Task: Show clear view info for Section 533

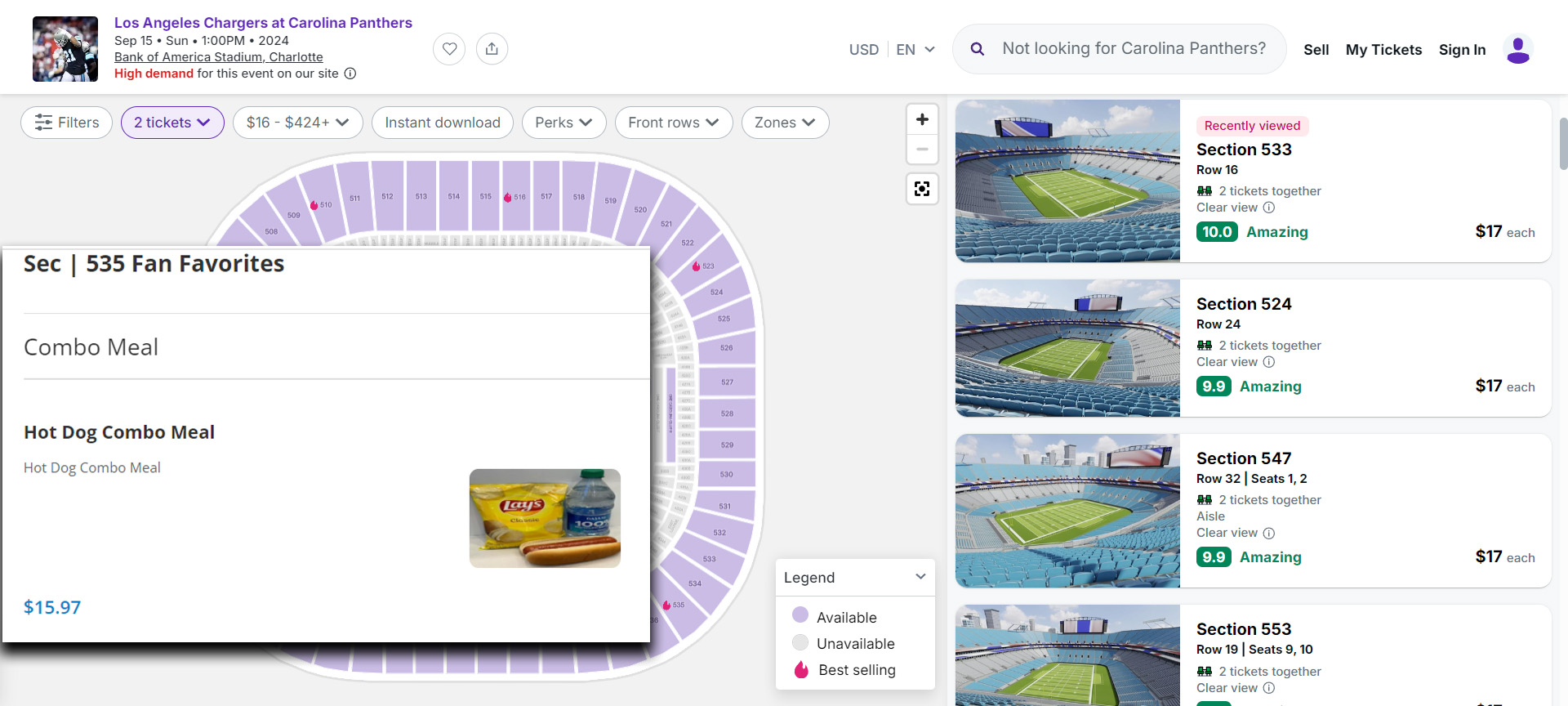Action: (x=1269, y=208)
